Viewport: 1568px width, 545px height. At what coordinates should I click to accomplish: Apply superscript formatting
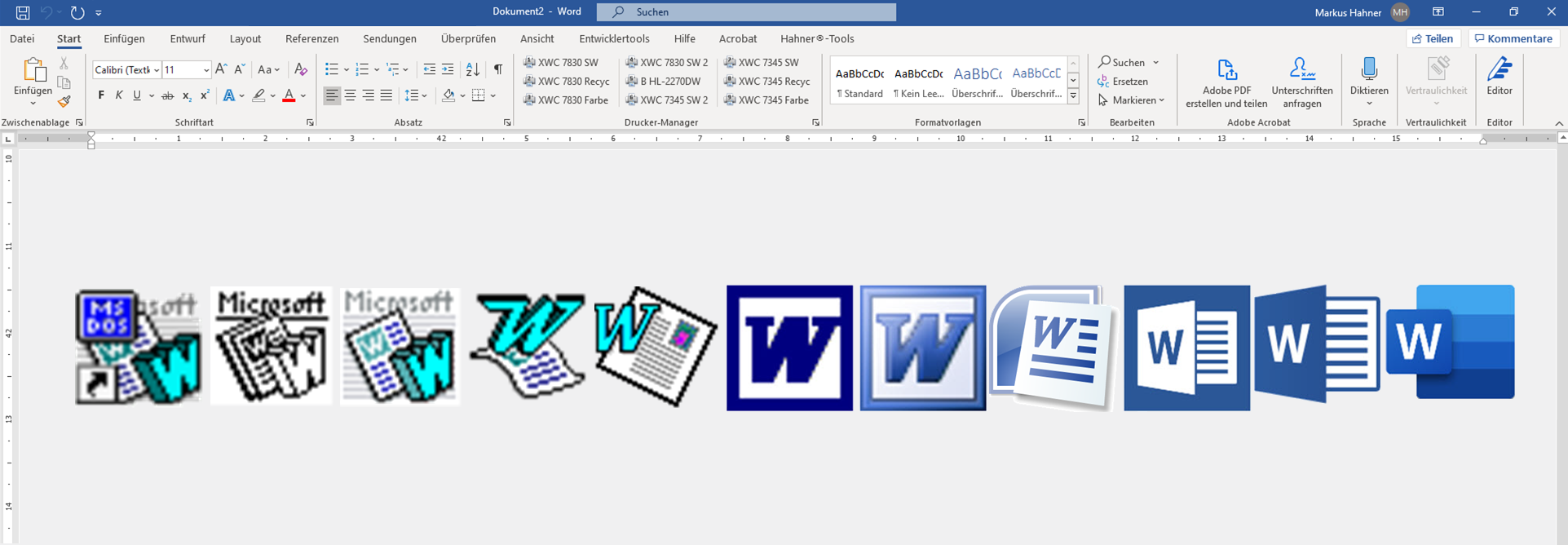tap(205, 95)
